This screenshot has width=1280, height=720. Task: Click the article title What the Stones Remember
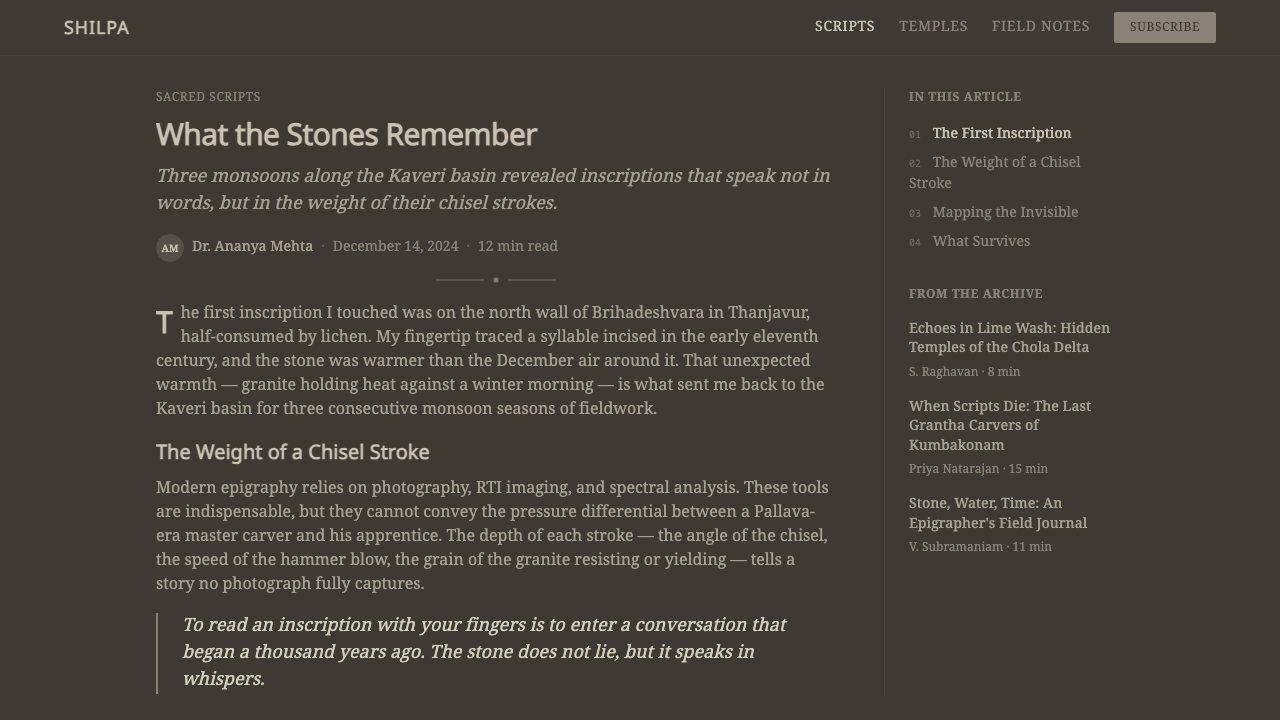click(346, 135)
